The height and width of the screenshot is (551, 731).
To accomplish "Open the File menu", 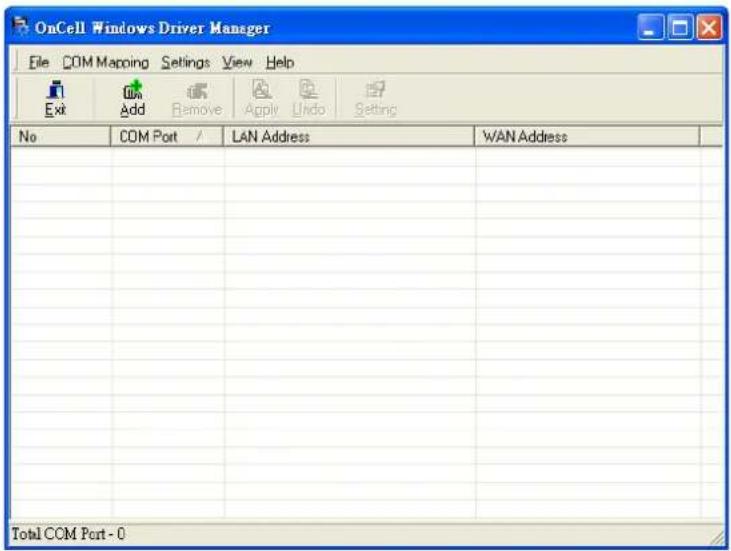I will (x=39, y=62).
